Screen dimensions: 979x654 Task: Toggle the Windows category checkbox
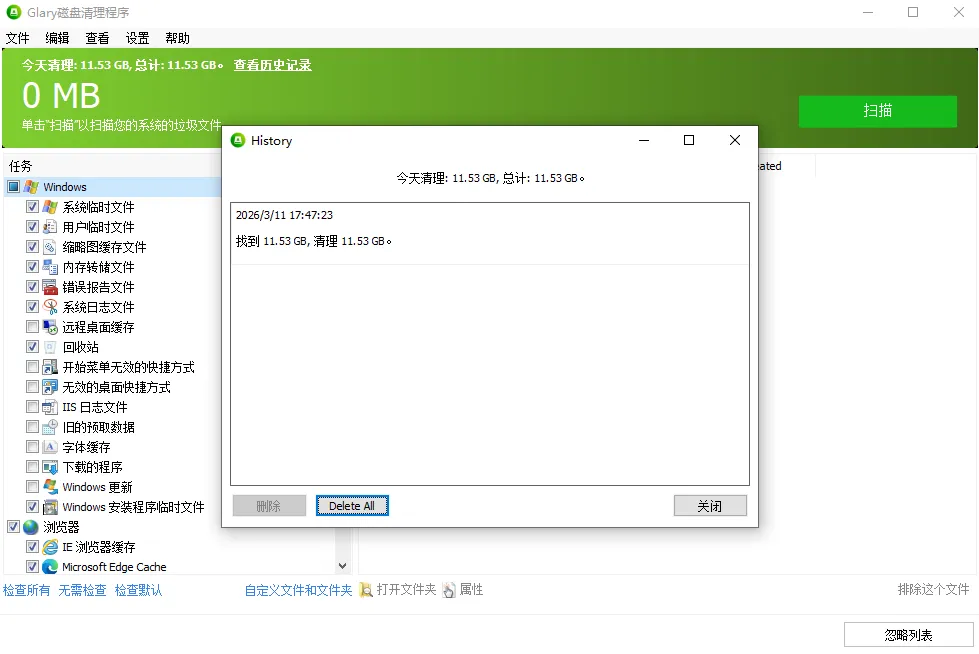coord(13,186)
